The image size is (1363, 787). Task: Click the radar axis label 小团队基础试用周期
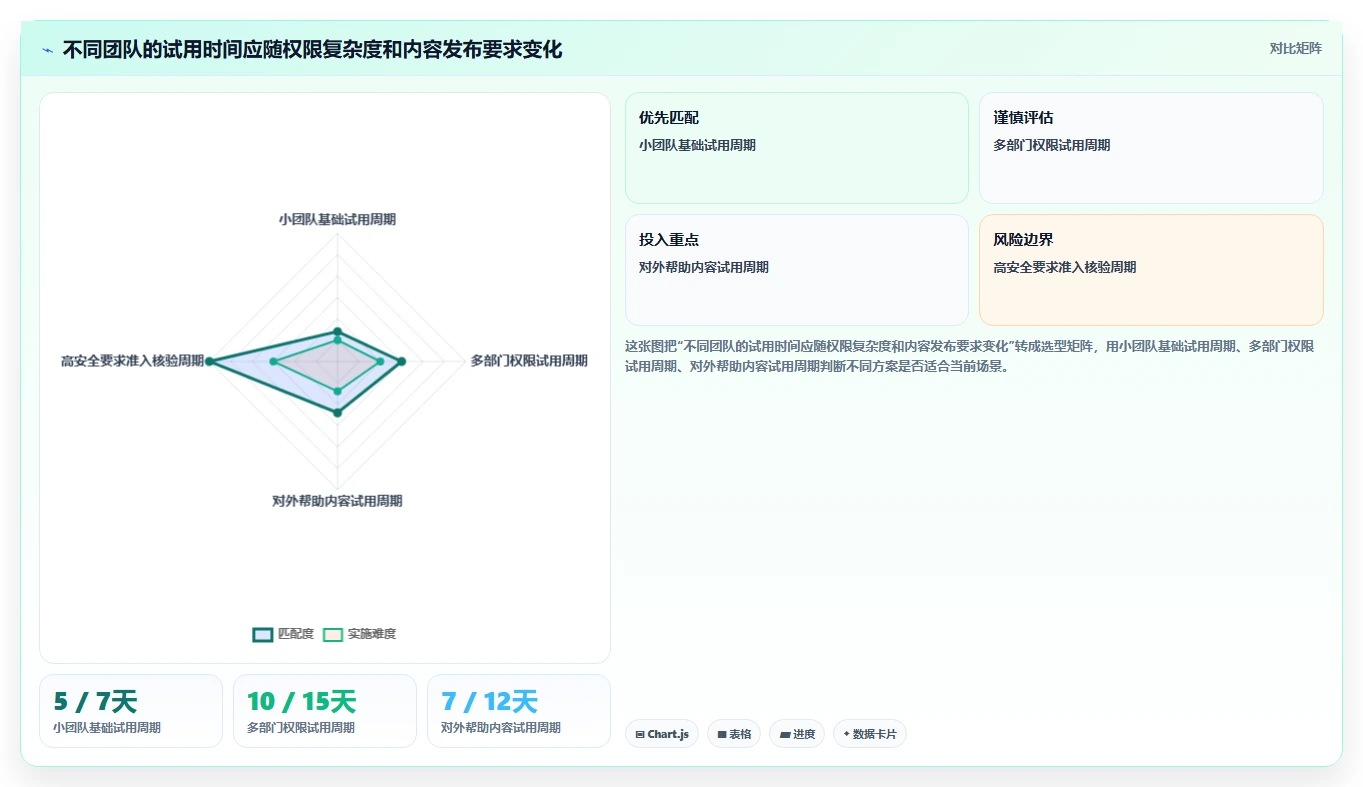click(x=337, y=219)
